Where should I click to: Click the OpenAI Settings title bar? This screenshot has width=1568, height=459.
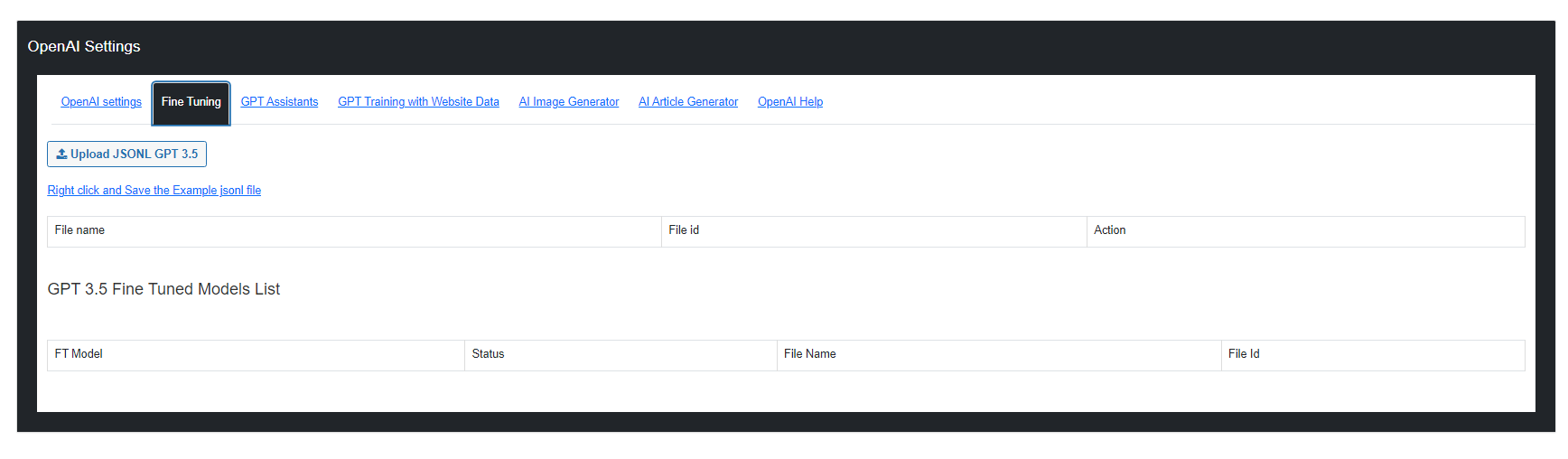coord(786,47)
